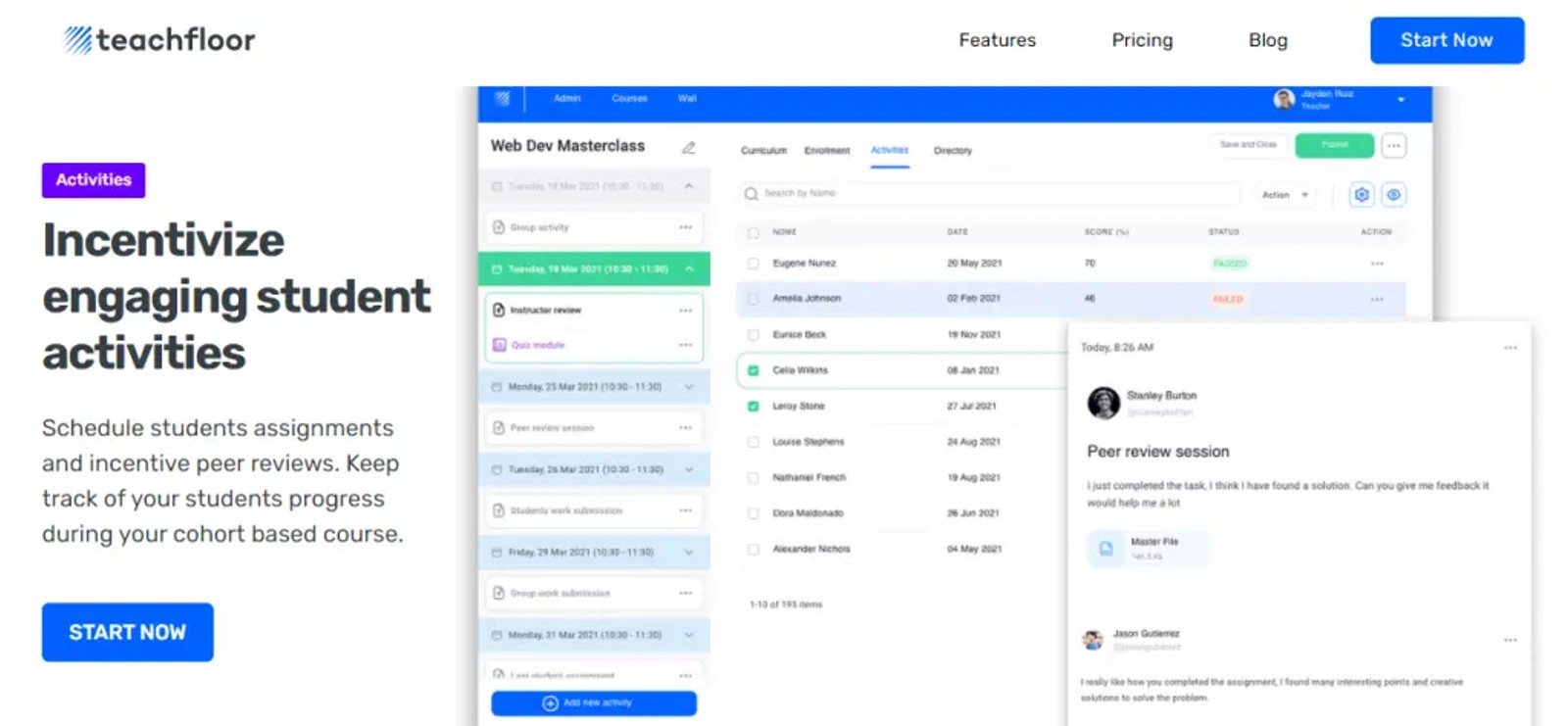Open the Action dropdown
This screenshot has width=1568, height=726.
pyautogui.click(x=1285, y=195)
